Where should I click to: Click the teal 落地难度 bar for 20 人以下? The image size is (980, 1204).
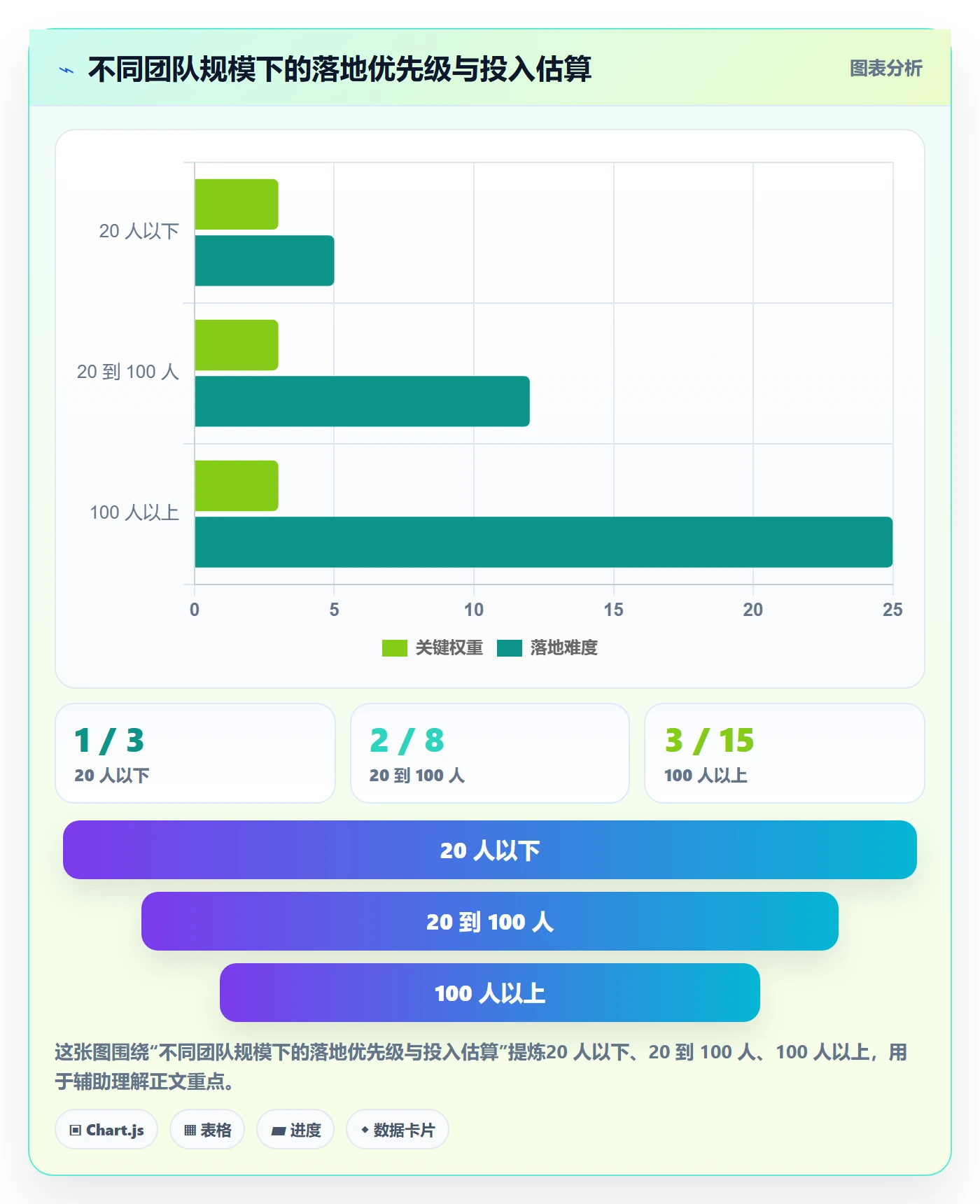coord(265,260)
